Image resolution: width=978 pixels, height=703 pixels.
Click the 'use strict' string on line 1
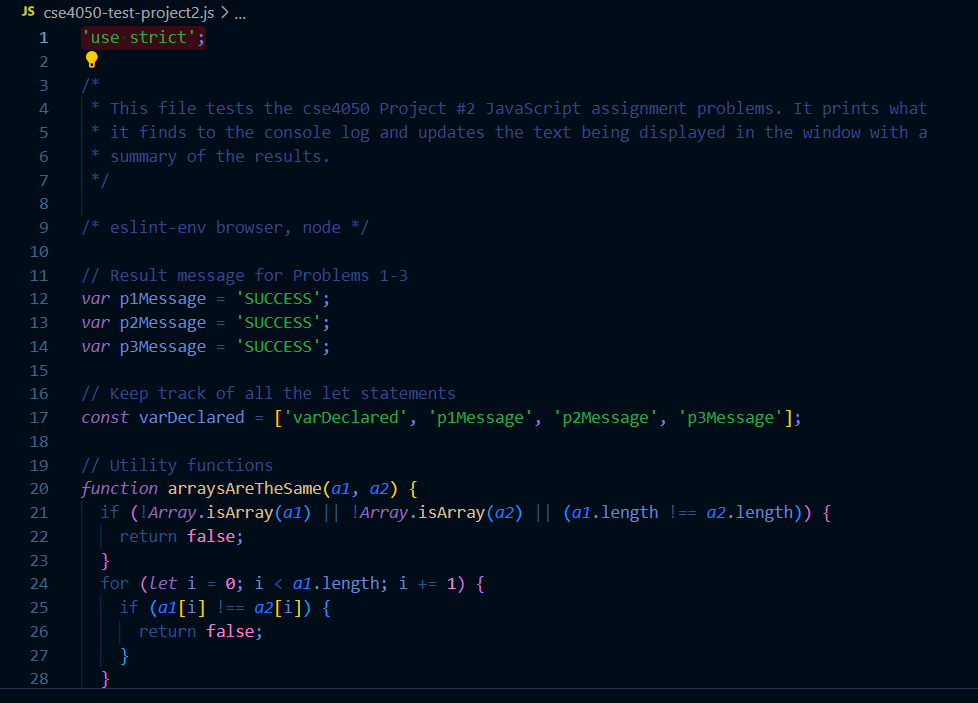(x=138, y=37)
